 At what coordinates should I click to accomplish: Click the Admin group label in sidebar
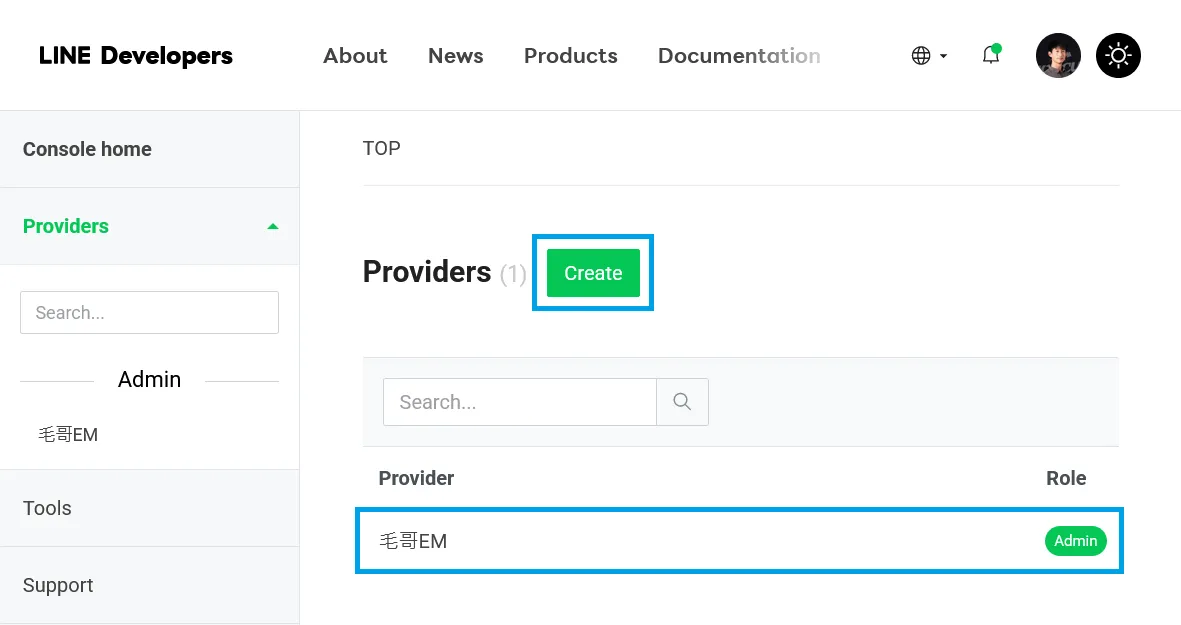tap(149, 380)
